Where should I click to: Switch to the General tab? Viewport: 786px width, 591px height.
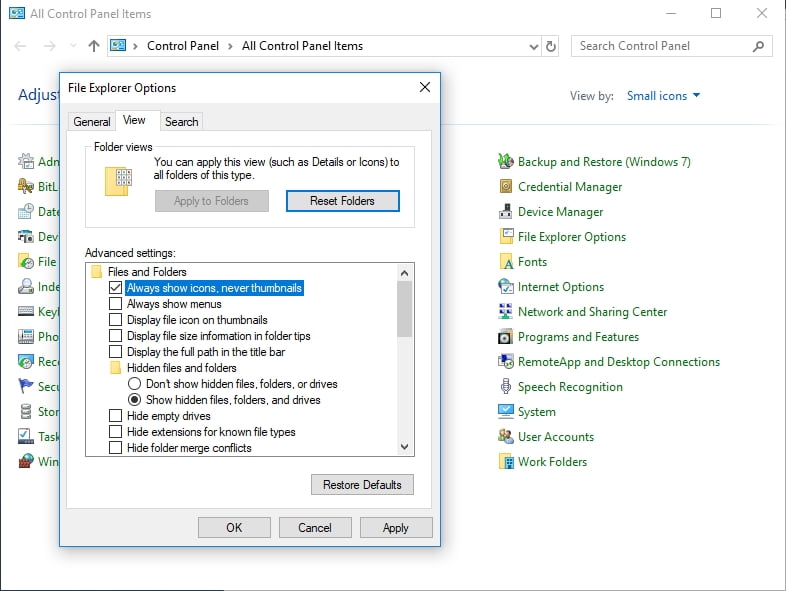point(92,121)
